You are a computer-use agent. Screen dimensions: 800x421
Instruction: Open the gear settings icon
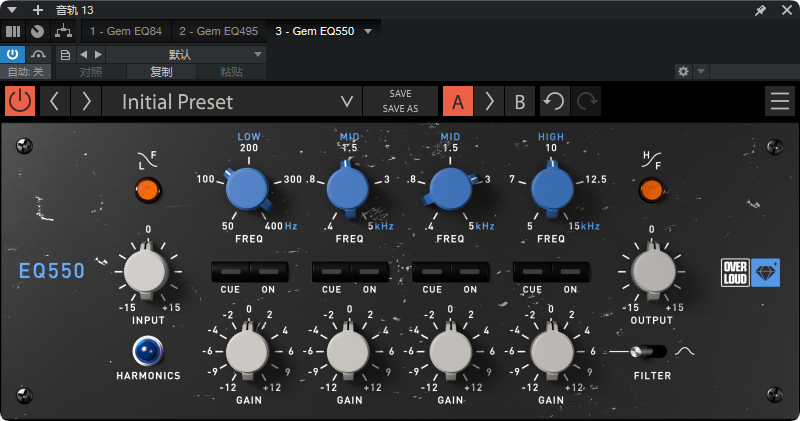683,71
